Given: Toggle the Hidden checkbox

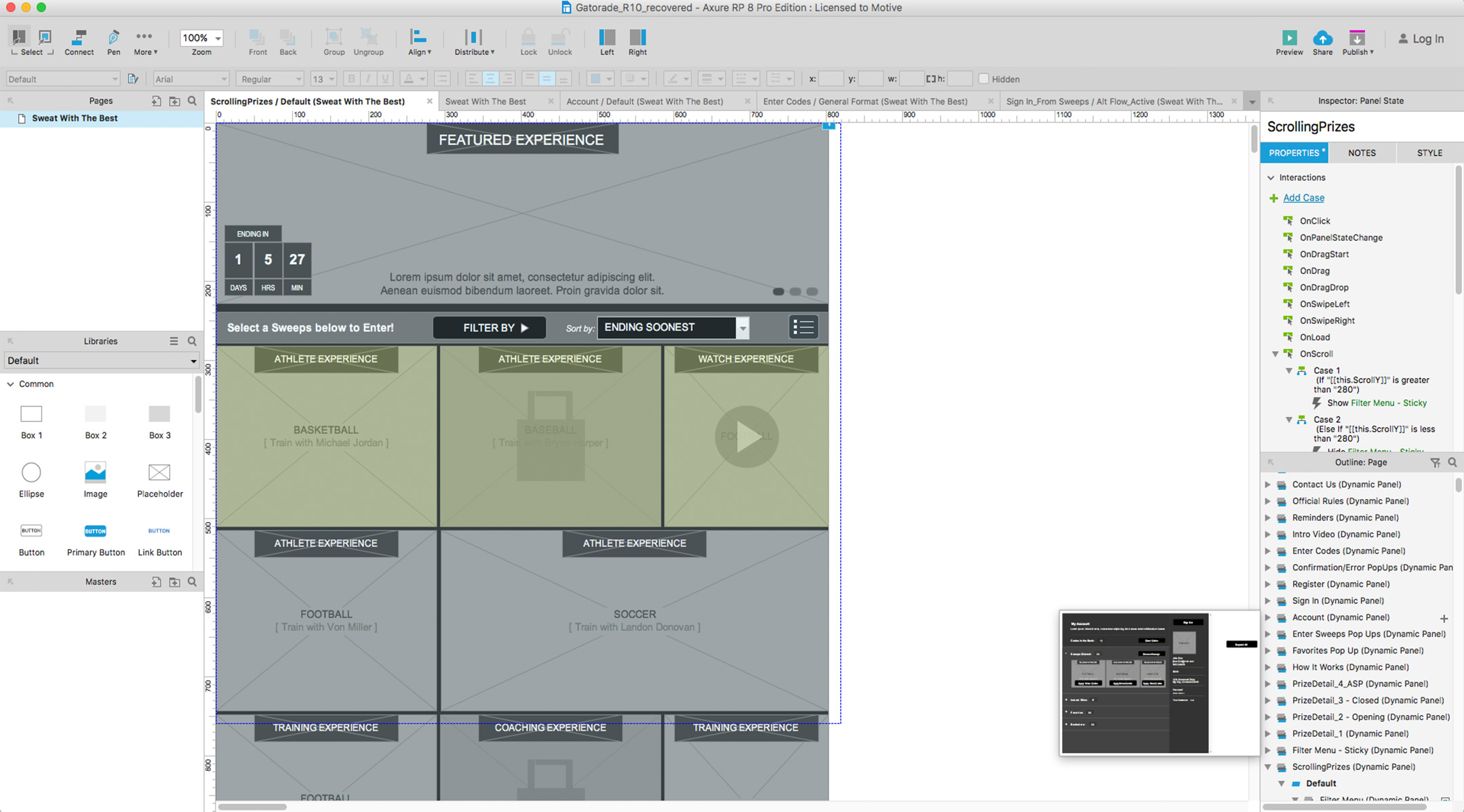Looking at the screenshot, I should click(x=983, y=79).
